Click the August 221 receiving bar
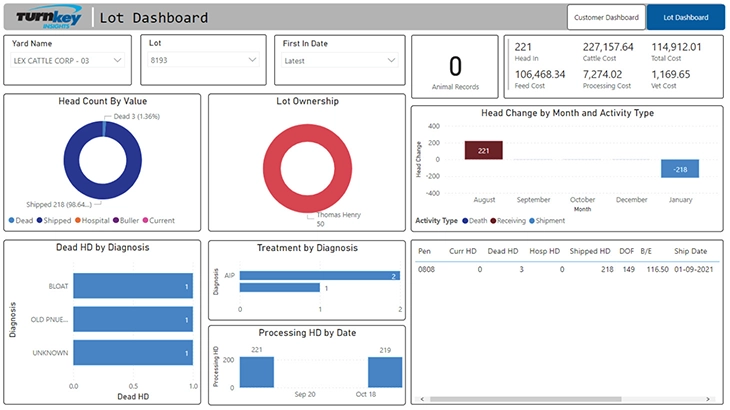This screenshot has height=410, width=730. (x=483, y=150)
